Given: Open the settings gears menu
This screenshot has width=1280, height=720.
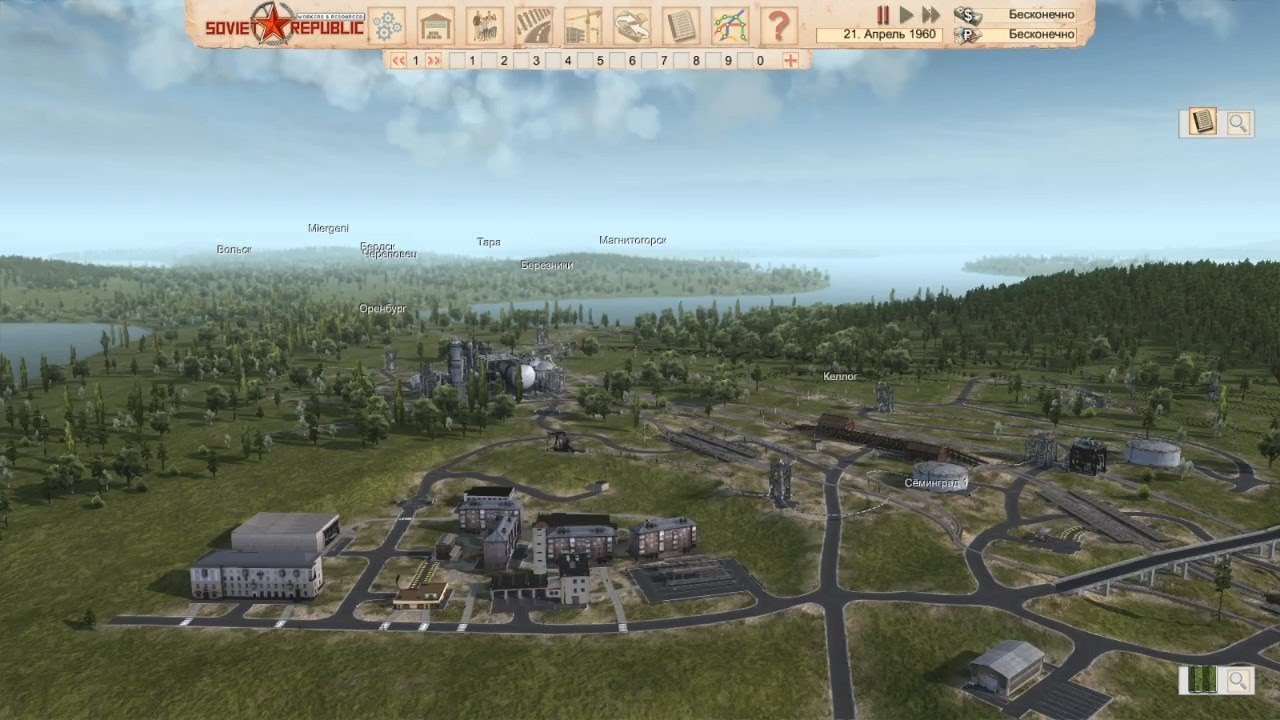Looking at the screenshot, I should (386, 25).
